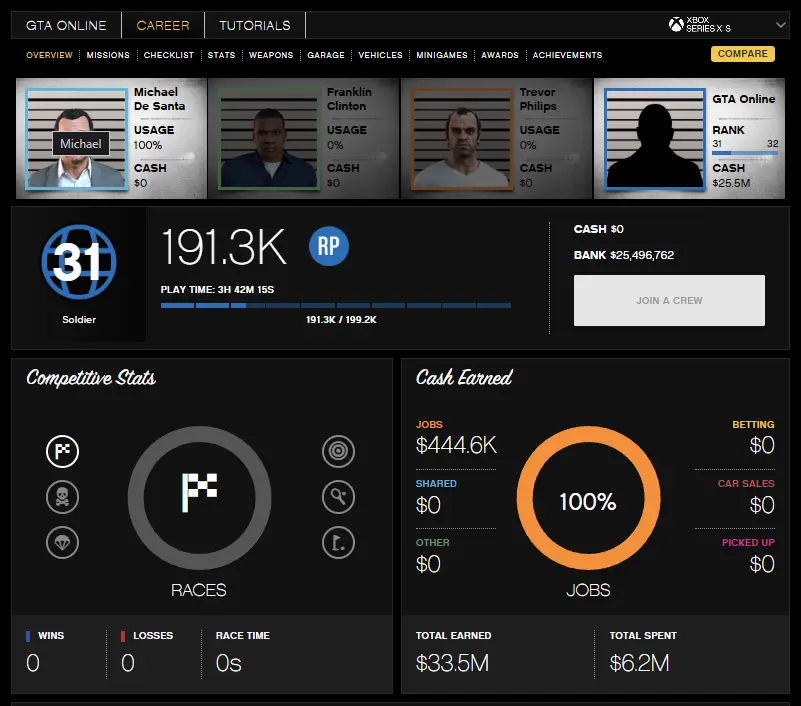
Task: Click the 191.3K / 199.2K progress text
Action: [341, 320]
